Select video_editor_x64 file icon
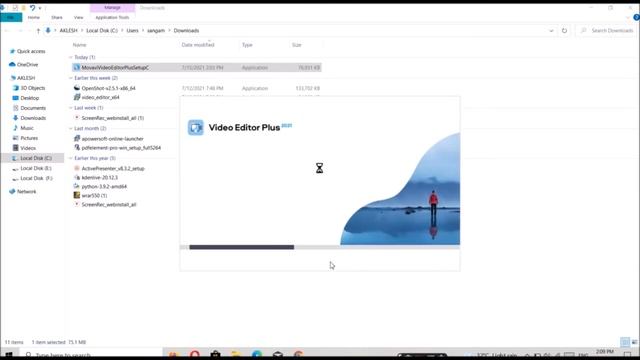 tap(77, 97)
